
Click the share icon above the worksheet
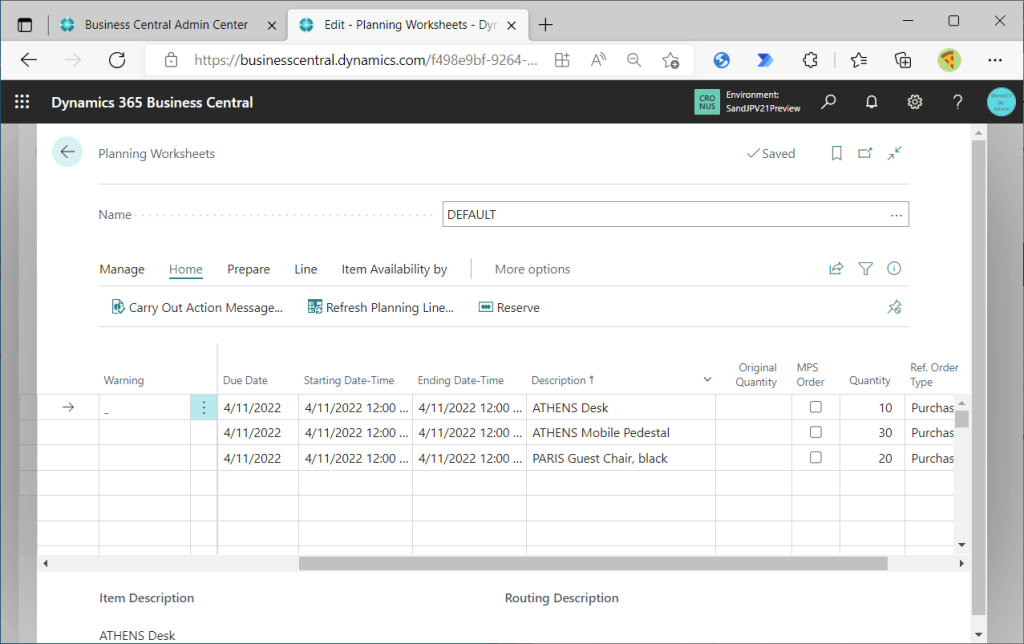(836, 268)
